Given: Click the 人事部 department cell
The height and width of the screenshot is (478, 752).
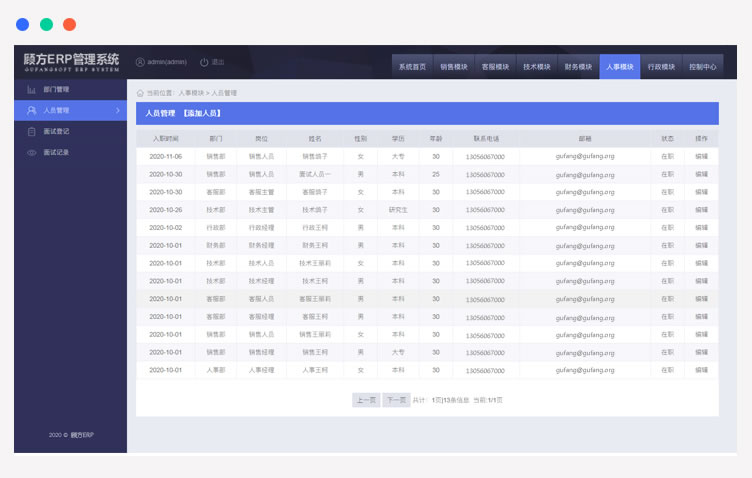Looking at the screenshot, I should (x=216, y=370).
